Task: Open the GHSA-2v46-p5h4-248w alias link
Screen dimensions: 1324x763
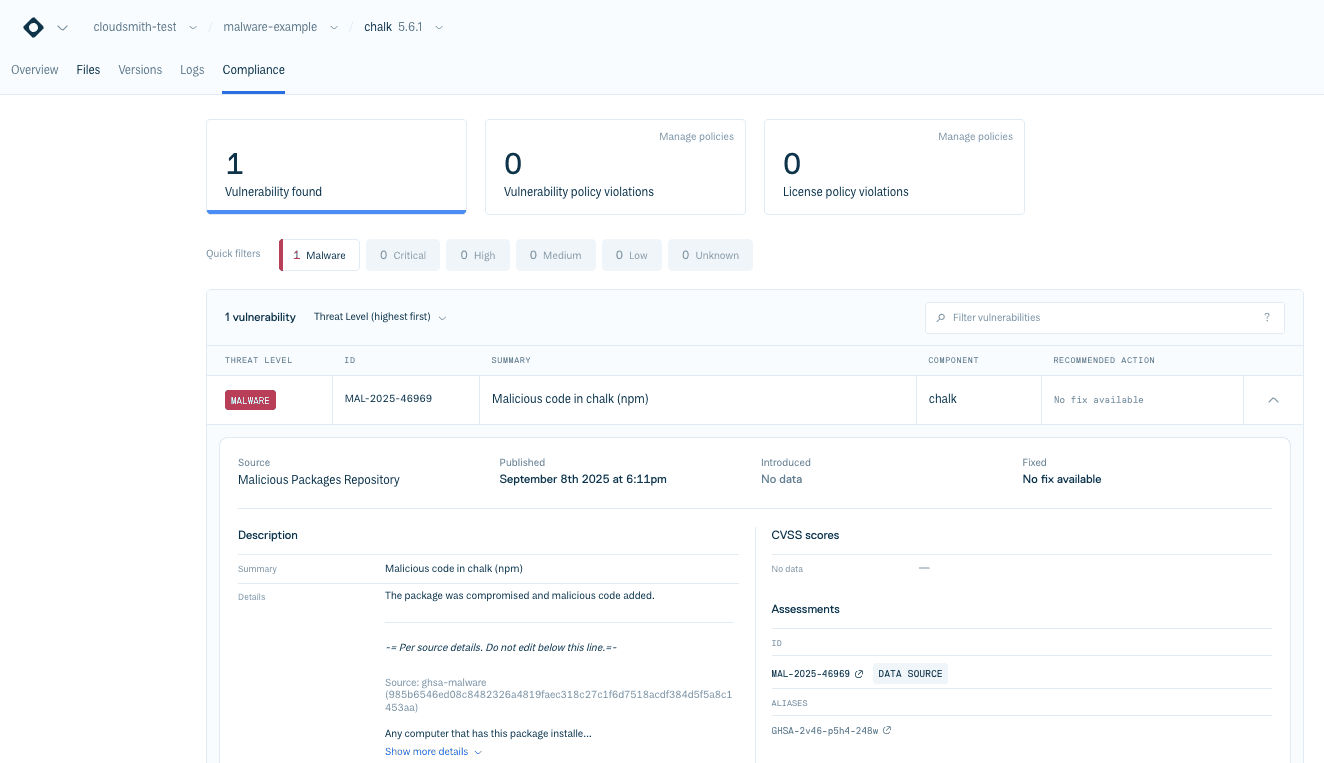Action: tap(825, 731)
